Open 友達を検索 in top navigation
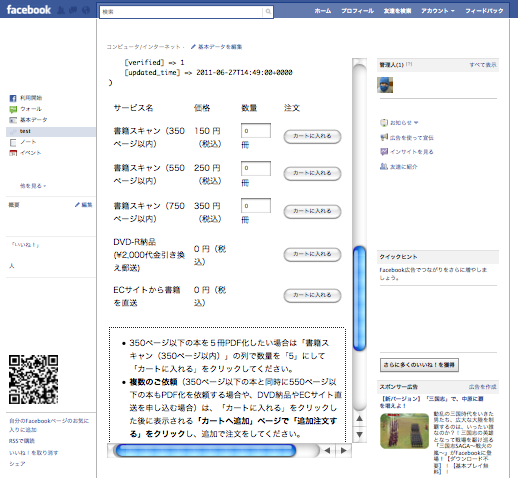The height and width of the screenshot is (478, 518). pyautogui.click(x=397, y=11)
